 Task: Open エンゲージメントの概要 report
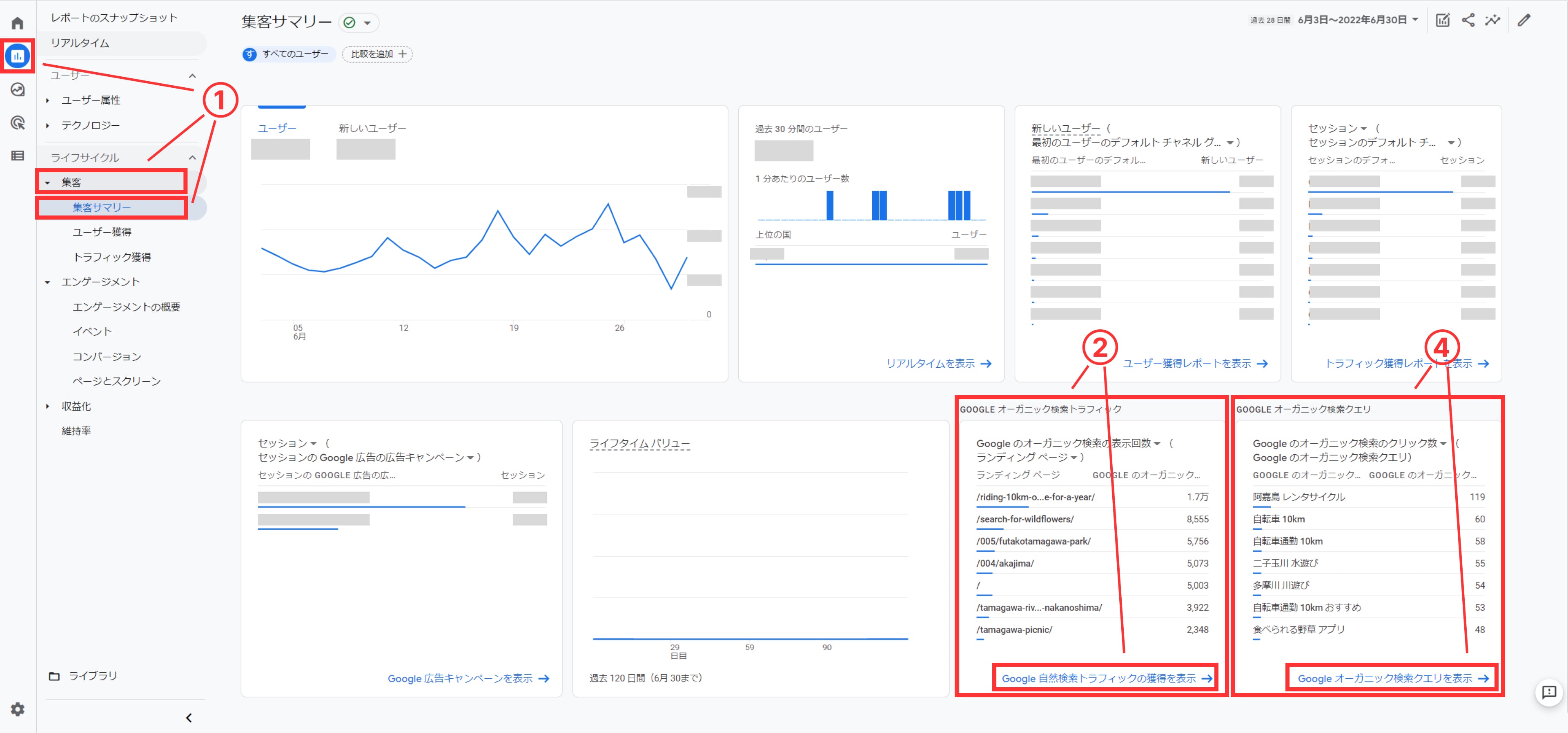[126, 307]
